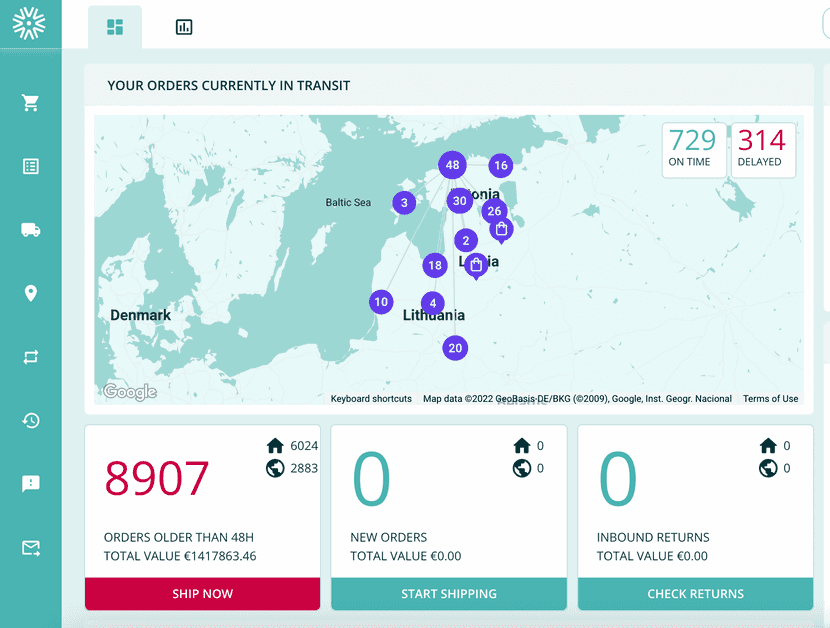Open the delivery truck sidebar icon

(x=31, y=230)
